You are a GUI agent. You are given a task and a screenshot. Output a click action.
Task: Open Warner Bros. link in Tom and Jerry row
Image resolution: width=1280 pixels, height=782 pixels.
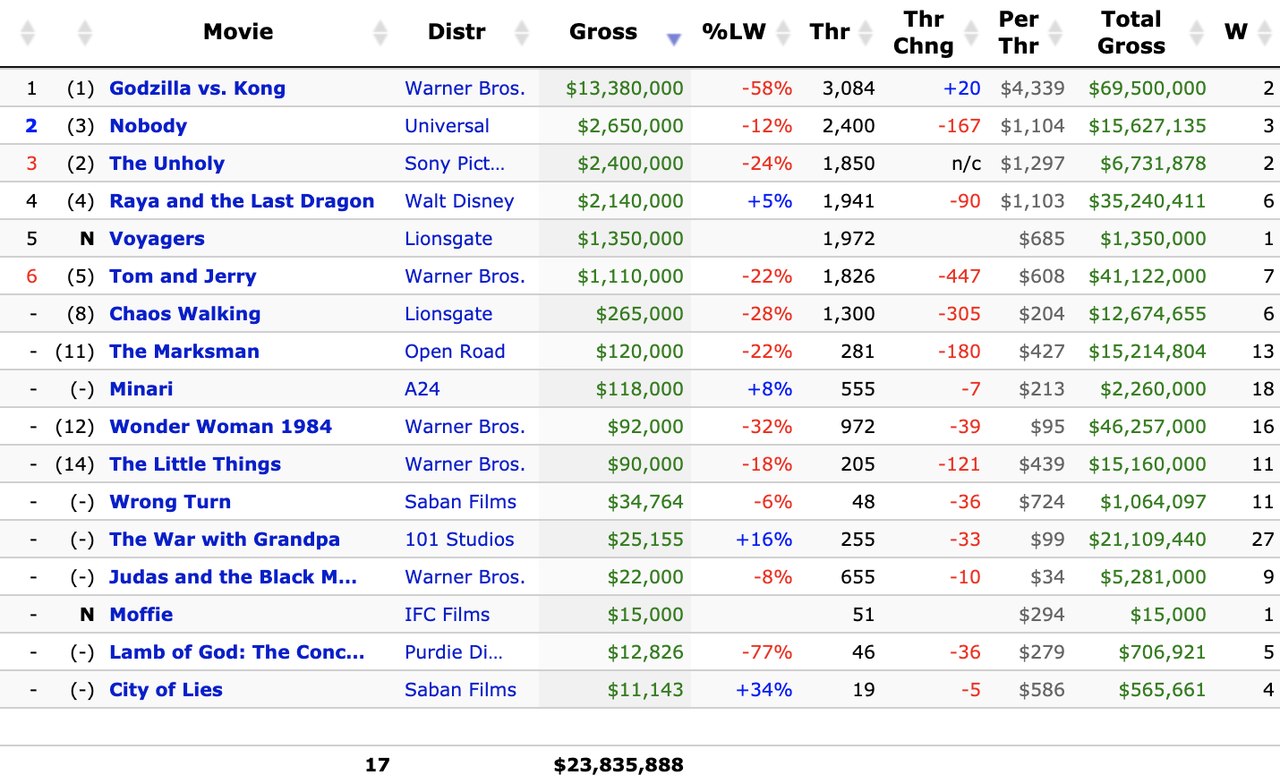[x=465, y=276]
